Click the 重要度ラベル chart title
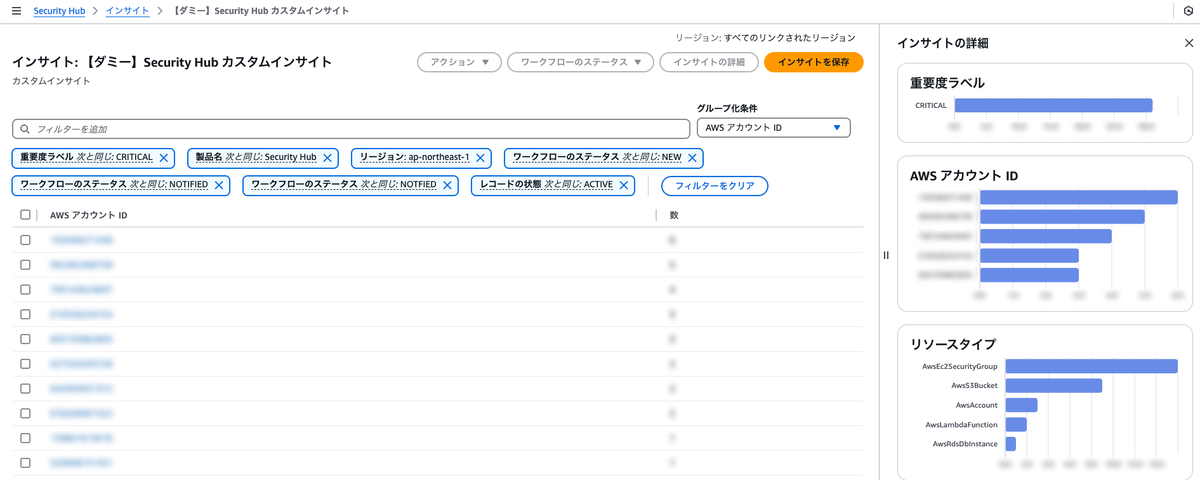The image size is (1200, 480). (x=947, y=82)
